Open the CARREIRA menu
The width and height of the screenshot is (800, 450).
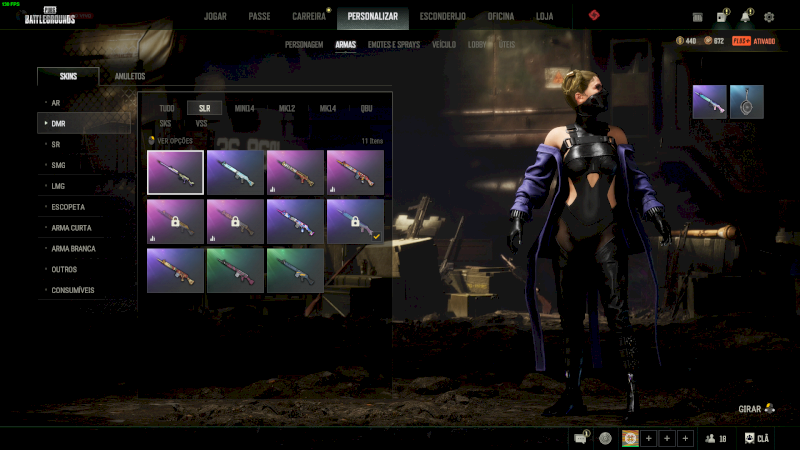point(309,16)
